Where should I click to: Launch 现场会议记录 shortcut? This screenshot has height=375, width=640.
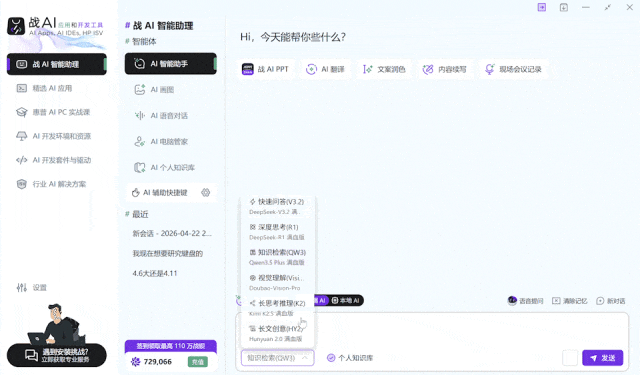(513, 69)
